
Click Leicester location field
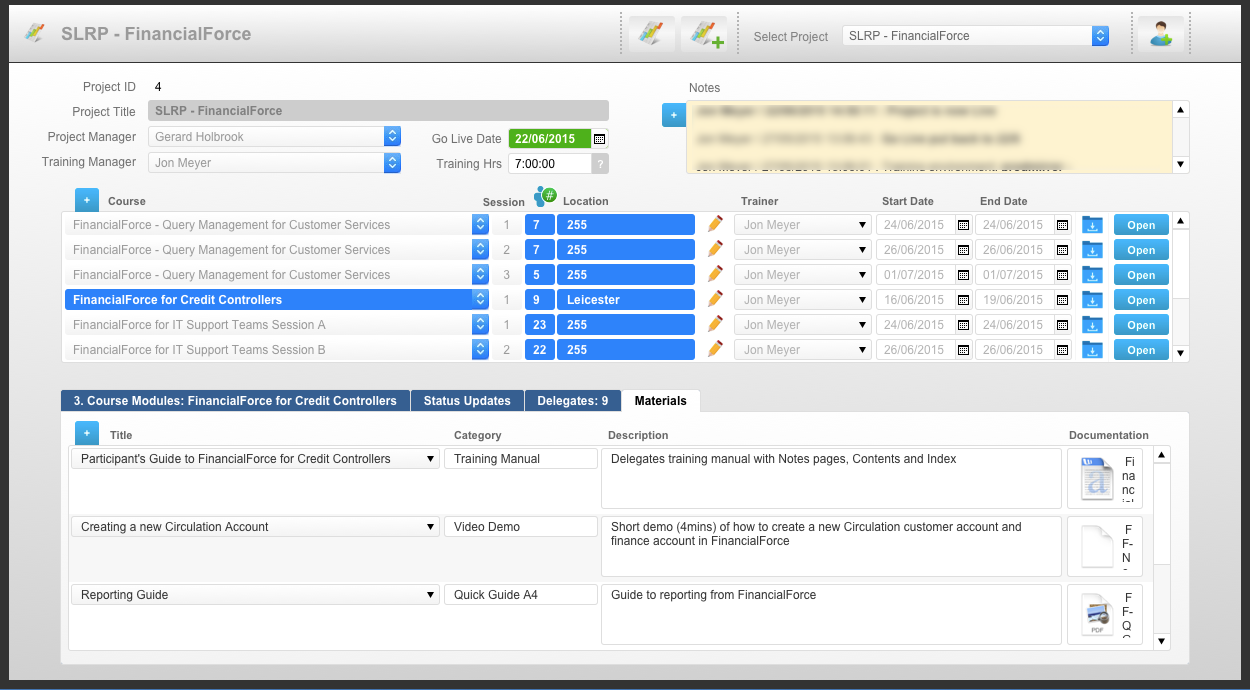click(626, 300)
